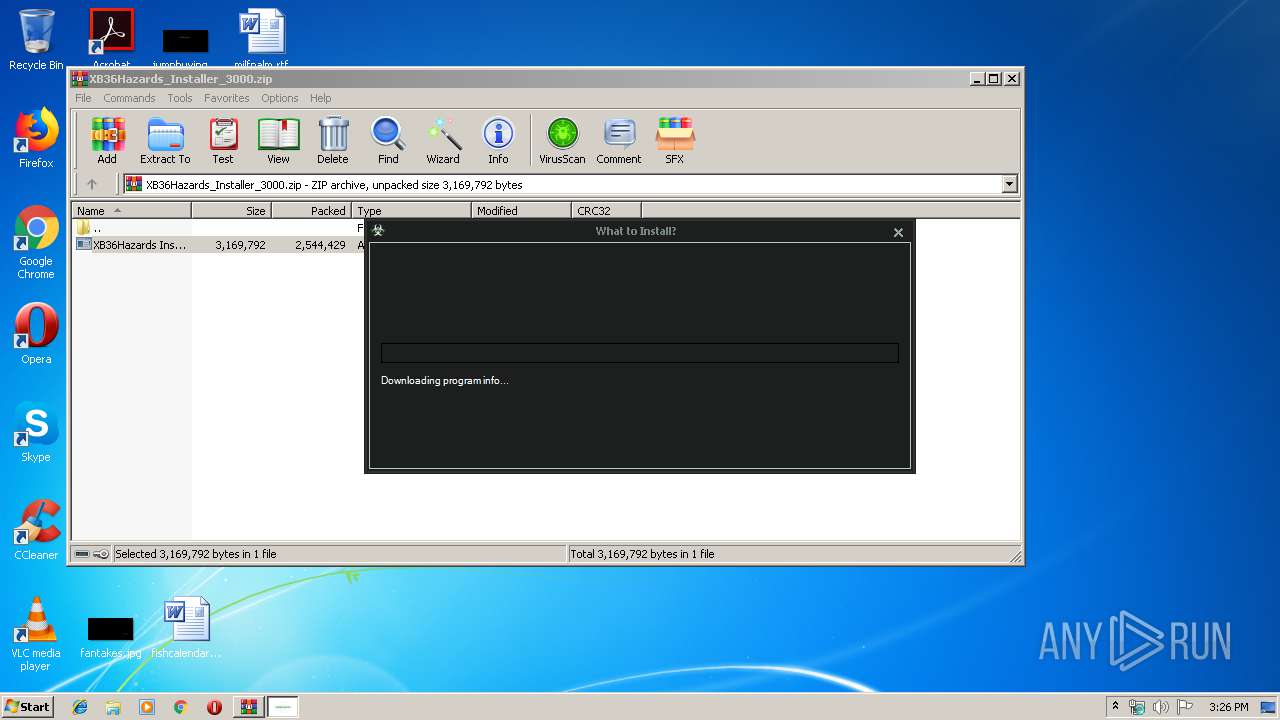Go up one folder level arrow
The image size is (1280, 720).
point(92,184)
